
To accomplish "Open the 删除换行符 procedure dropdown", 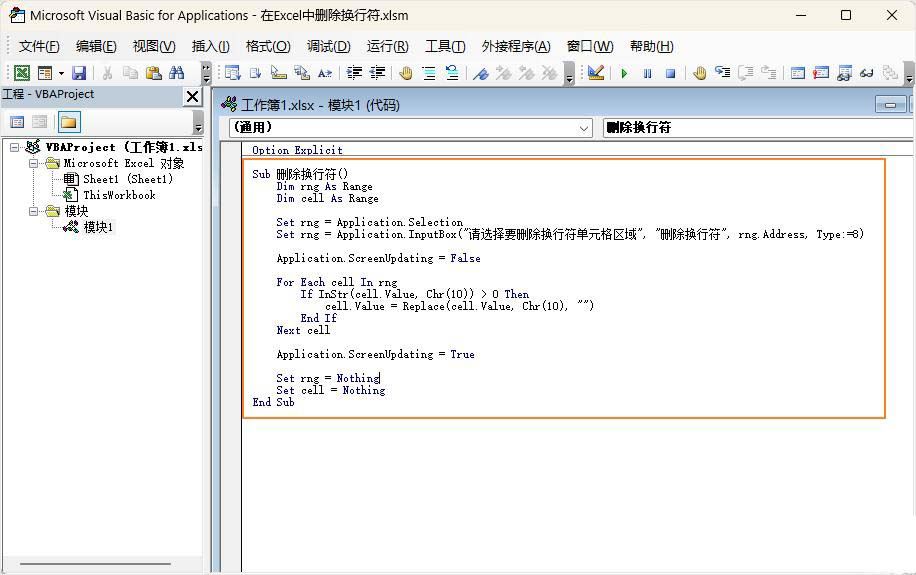I will click(x=758, y=127).
